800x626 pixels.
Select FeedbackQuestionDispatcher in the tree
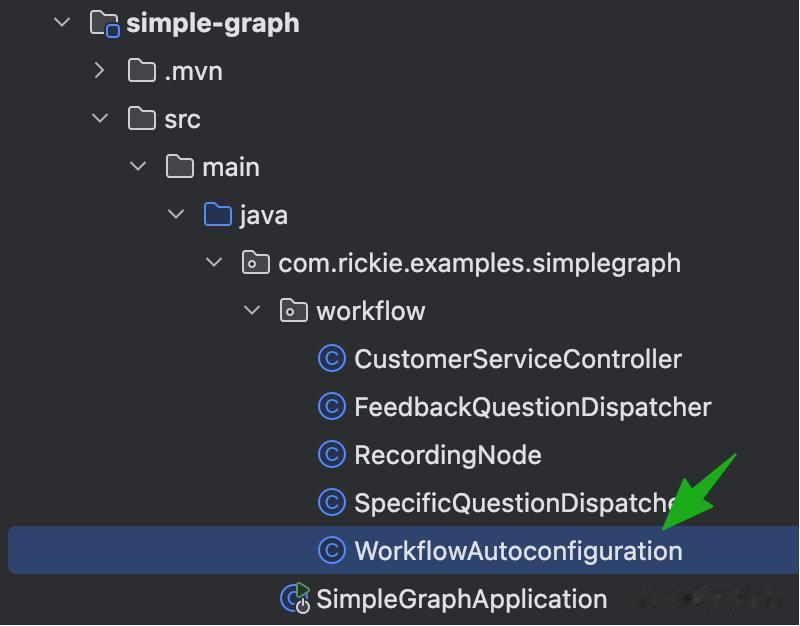pos(532,407)
